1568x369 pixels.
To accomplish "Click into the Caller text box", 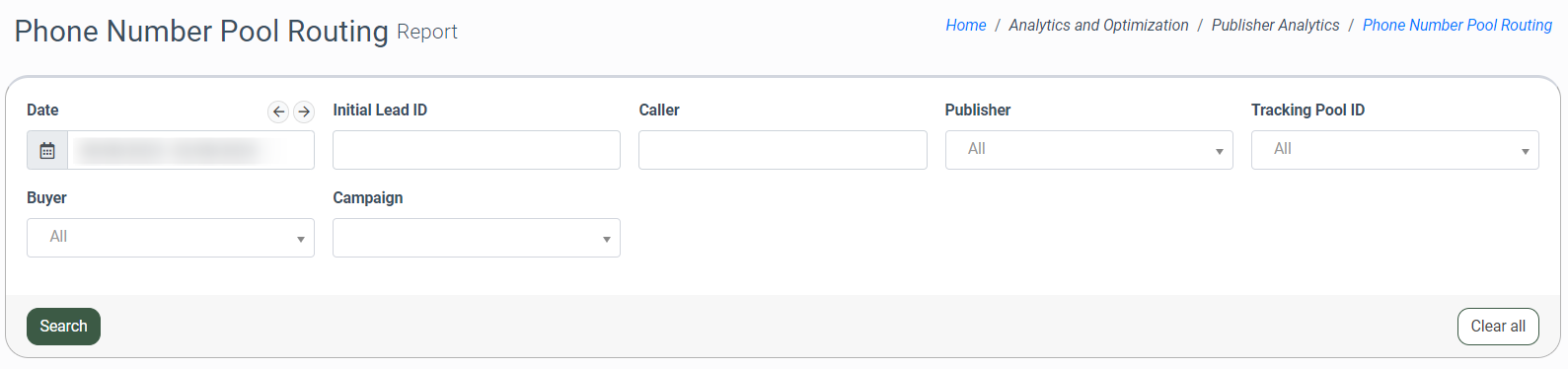I will (x=783, y=150).
